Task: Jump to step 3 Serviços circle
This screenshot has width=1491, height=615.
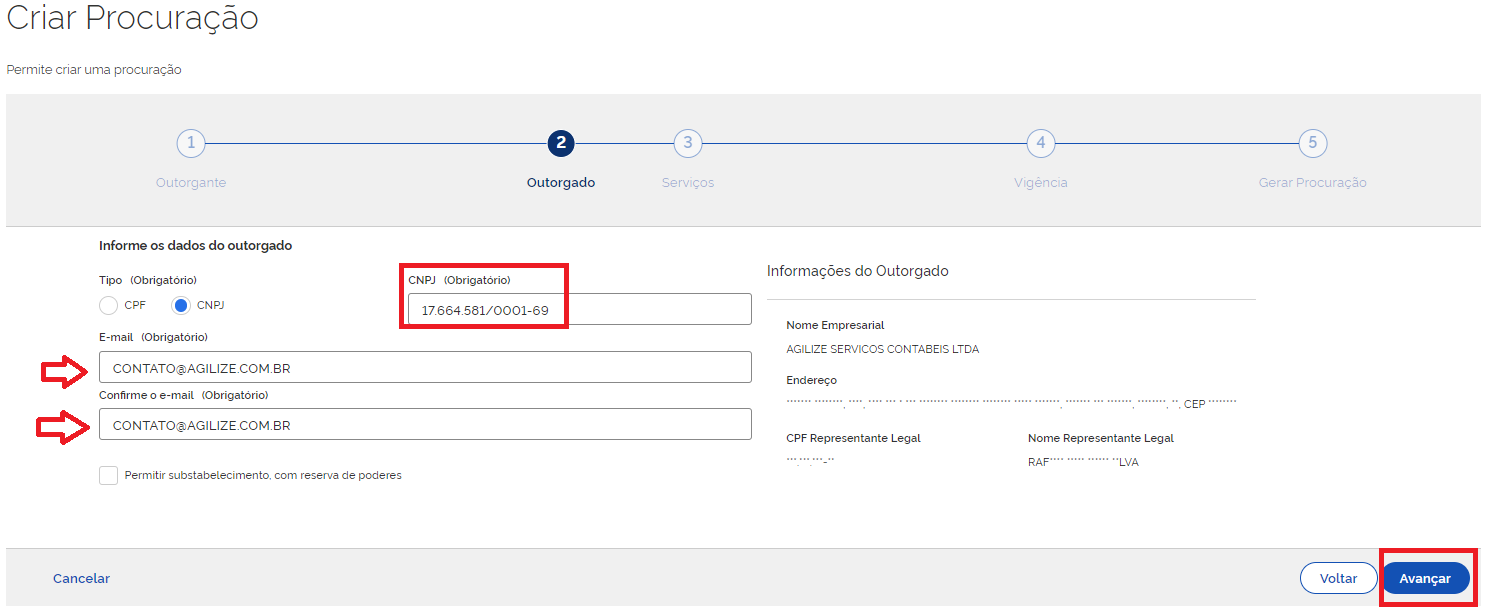Action: [687, 143]
